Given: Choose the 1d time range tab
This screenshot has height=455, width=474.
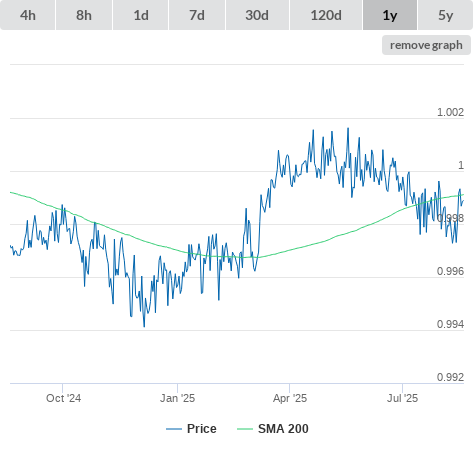Looking at the screenshot, I should 141,15.
